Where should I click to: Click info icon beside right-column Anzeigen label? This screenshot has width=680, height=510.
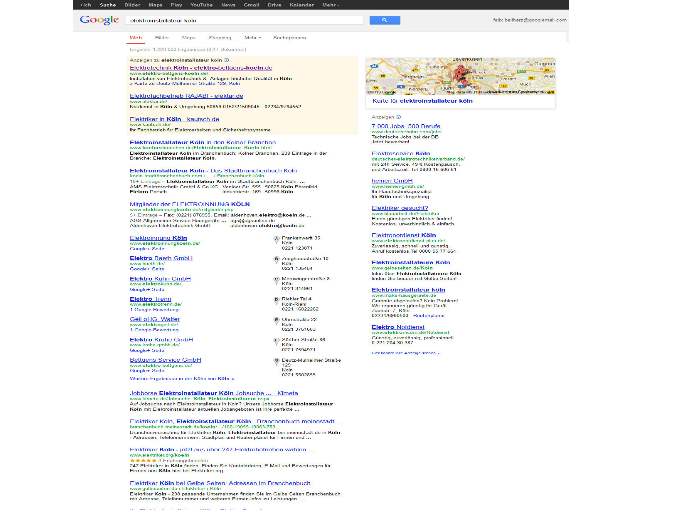point(399,117)
